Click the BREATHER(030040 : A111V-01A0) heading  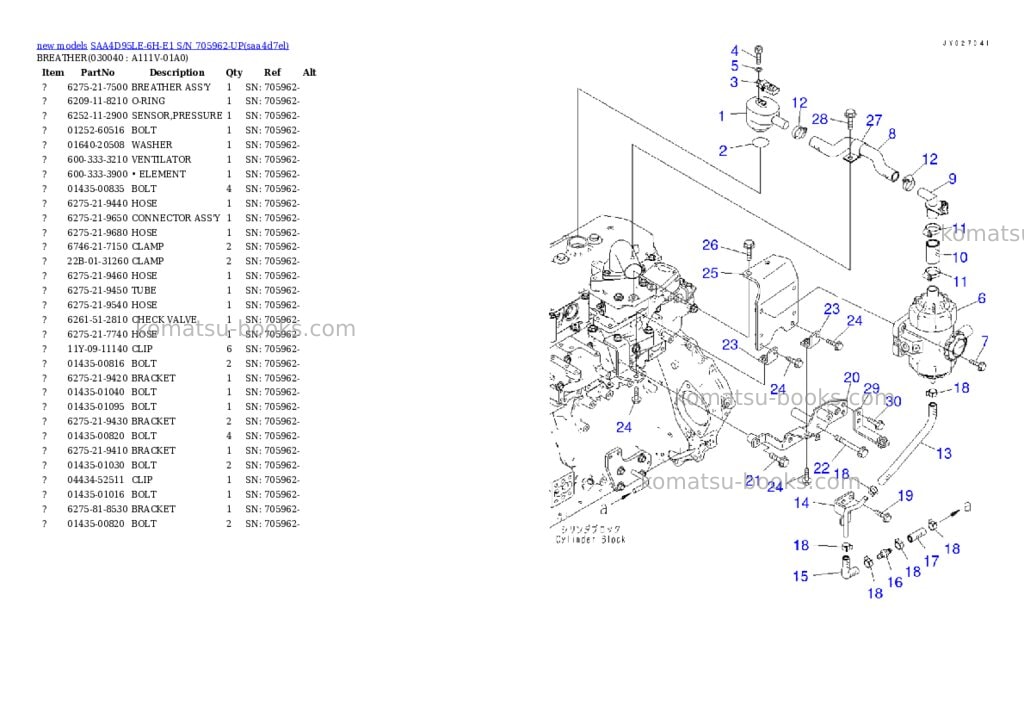pos(112,57)
